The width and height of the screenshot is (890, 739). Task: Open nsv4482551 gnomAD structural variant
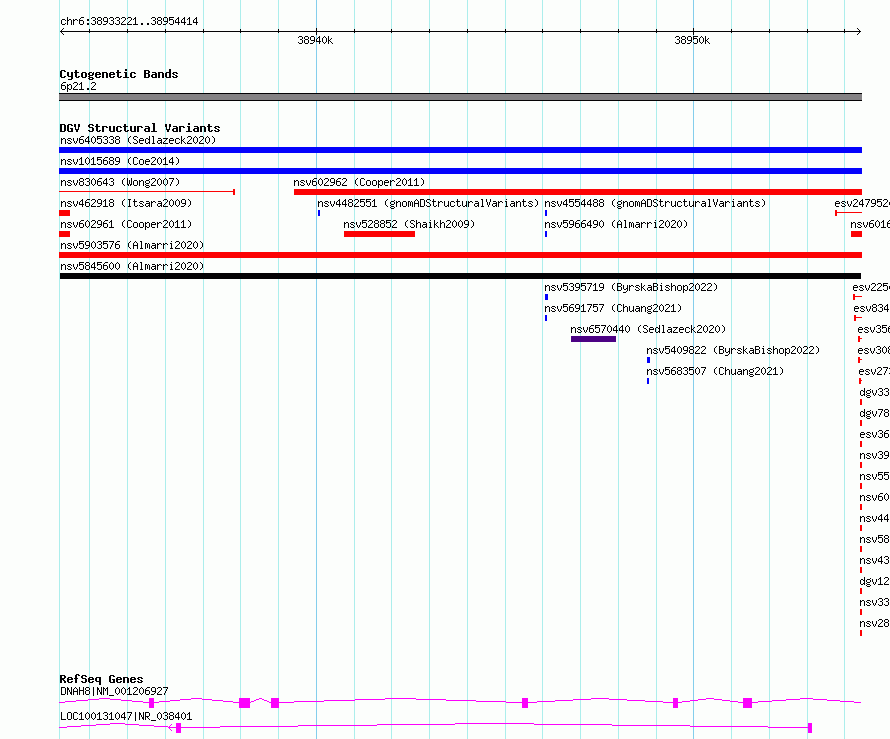pyautogui.click(x=428, y=203)
